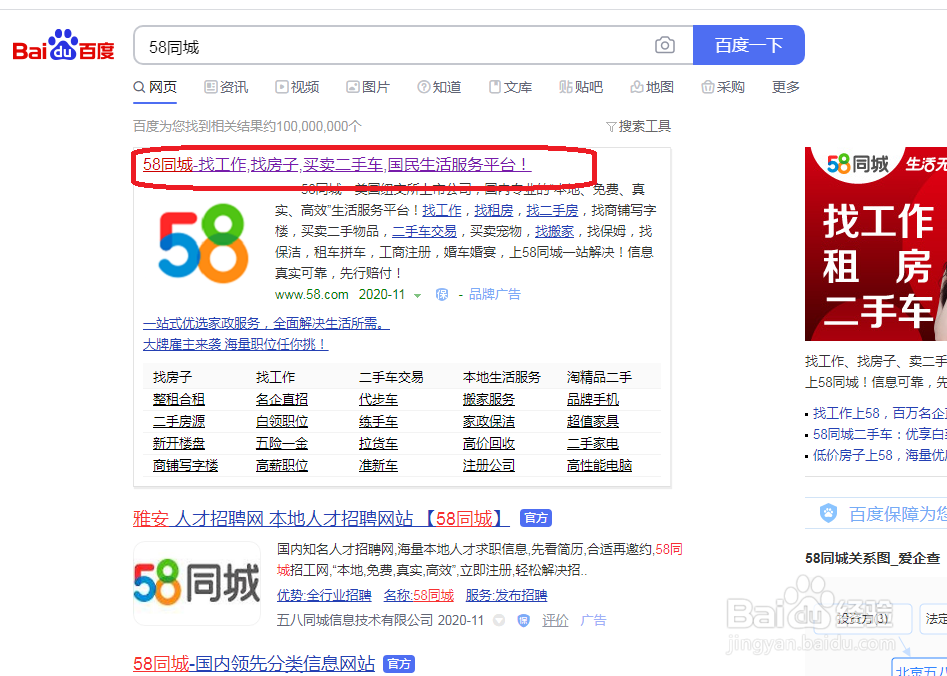Image resolution: width=947 pixels, height=676 pixels.
Task: Open the 搜索工具 filter
Action: point(638,126)
